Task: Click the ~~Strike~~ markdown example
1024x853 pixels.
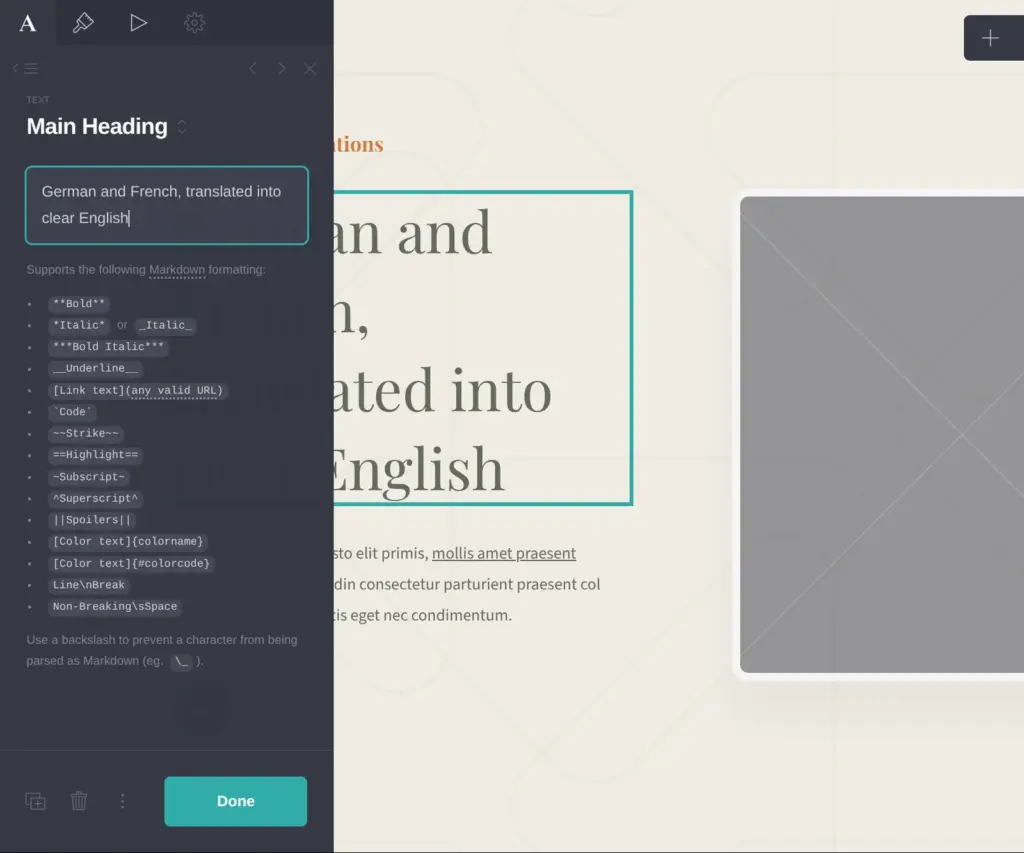Action: click(86, 434)
